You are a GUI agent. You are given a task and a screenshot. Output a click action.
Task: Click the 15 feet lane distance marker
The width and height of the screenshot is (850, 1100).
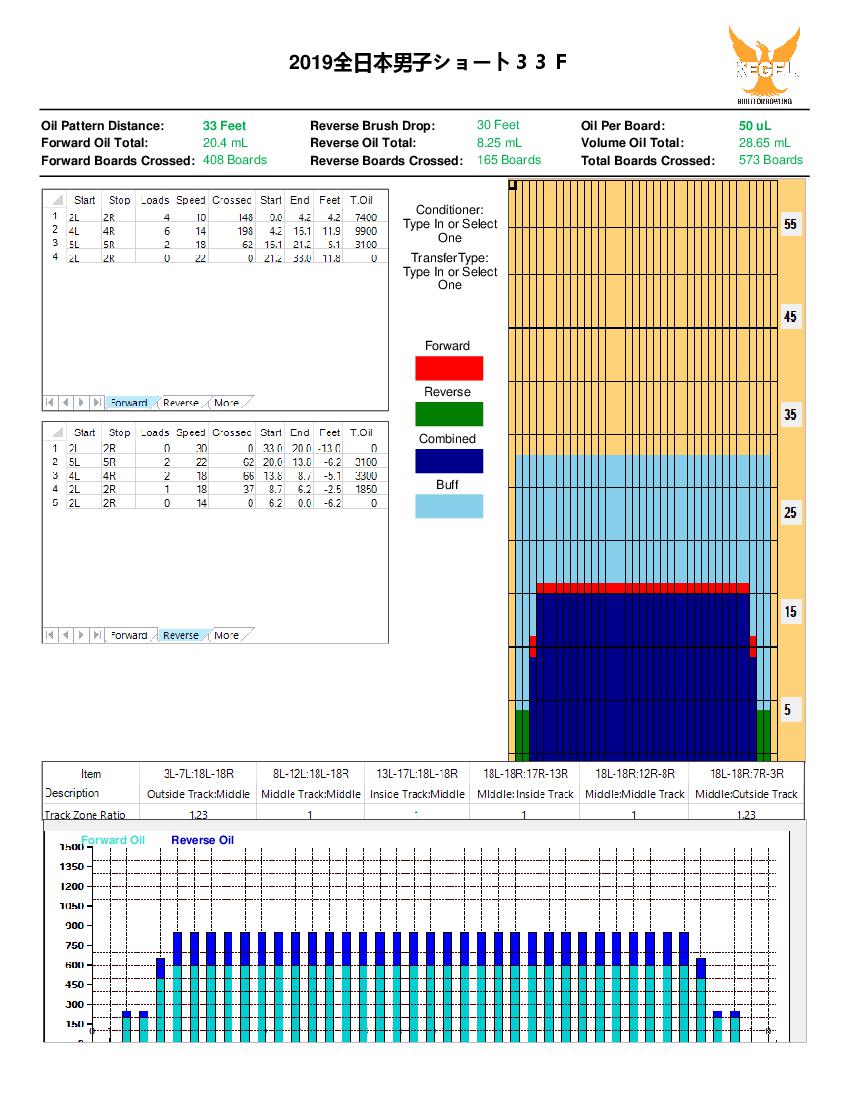pos(790,612)
